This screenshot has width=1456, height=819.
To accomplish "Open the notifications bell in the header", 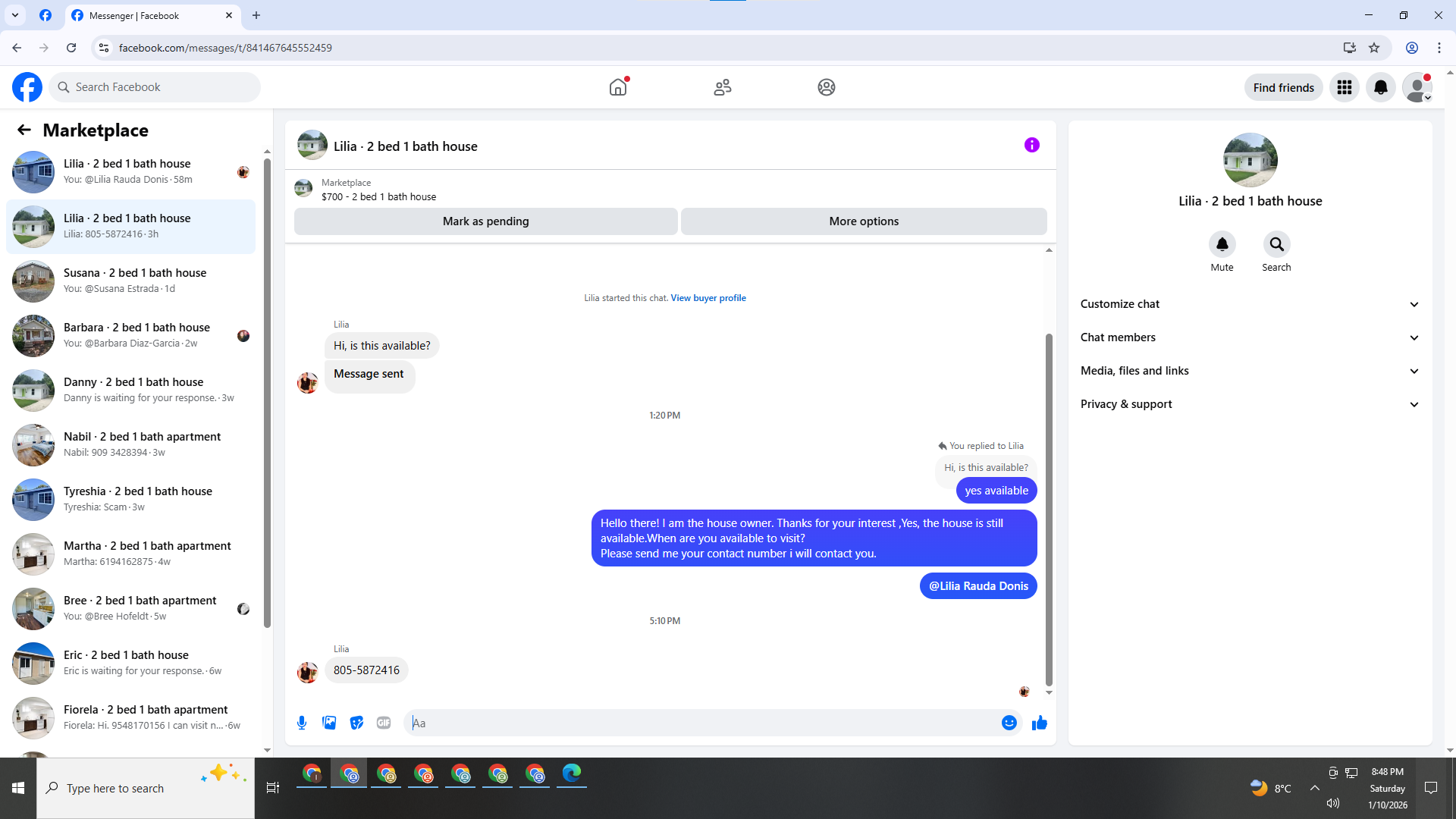I will [1380, 87].
